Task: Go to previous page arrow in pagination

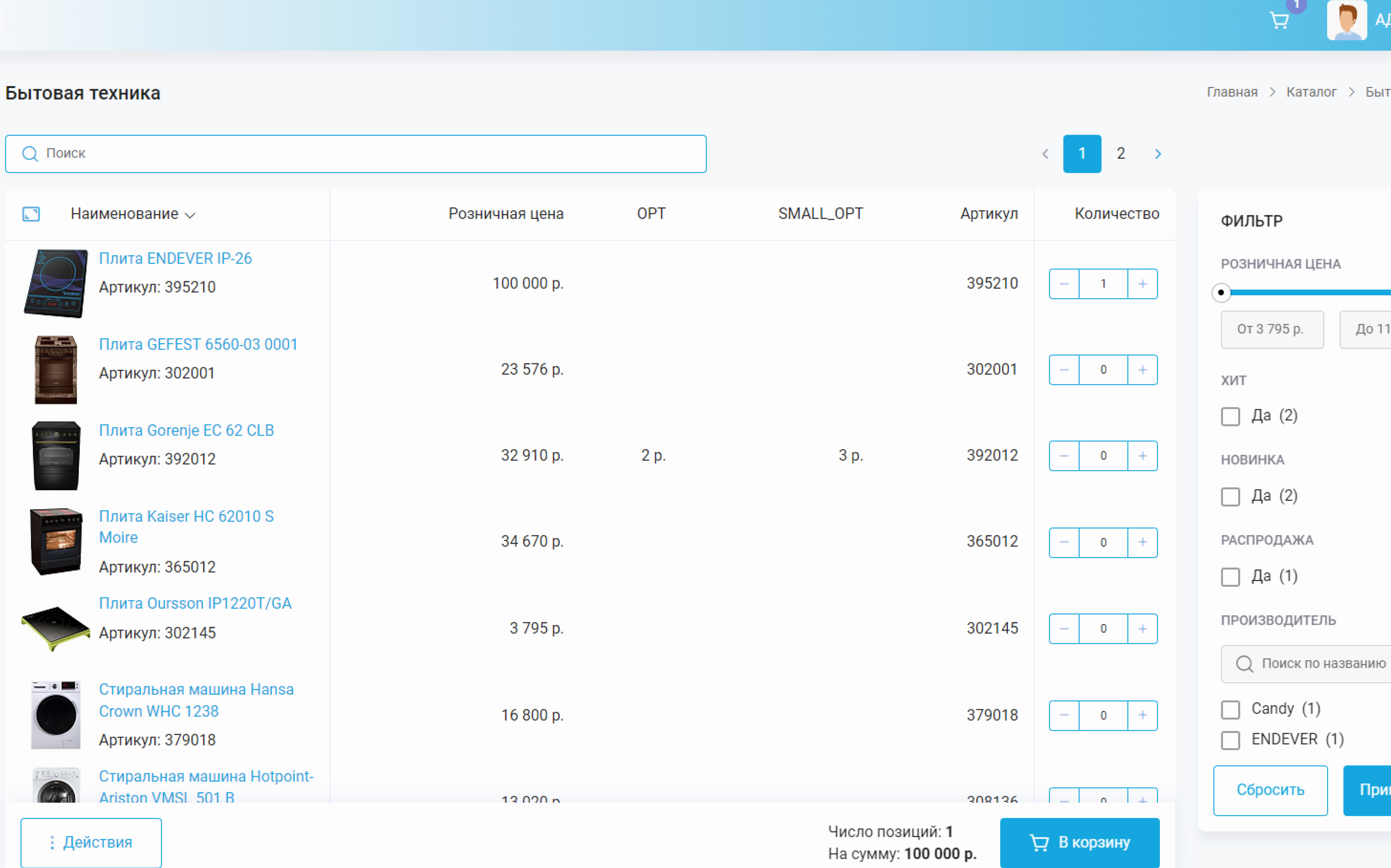Action: tap(1045, 154)
